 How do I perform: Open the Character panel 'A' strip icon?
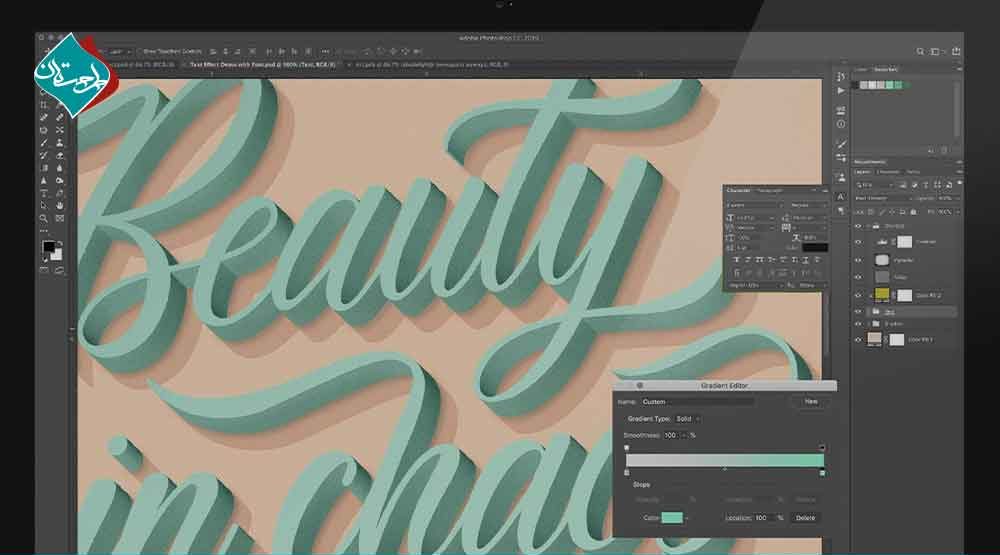pos(841,196)
